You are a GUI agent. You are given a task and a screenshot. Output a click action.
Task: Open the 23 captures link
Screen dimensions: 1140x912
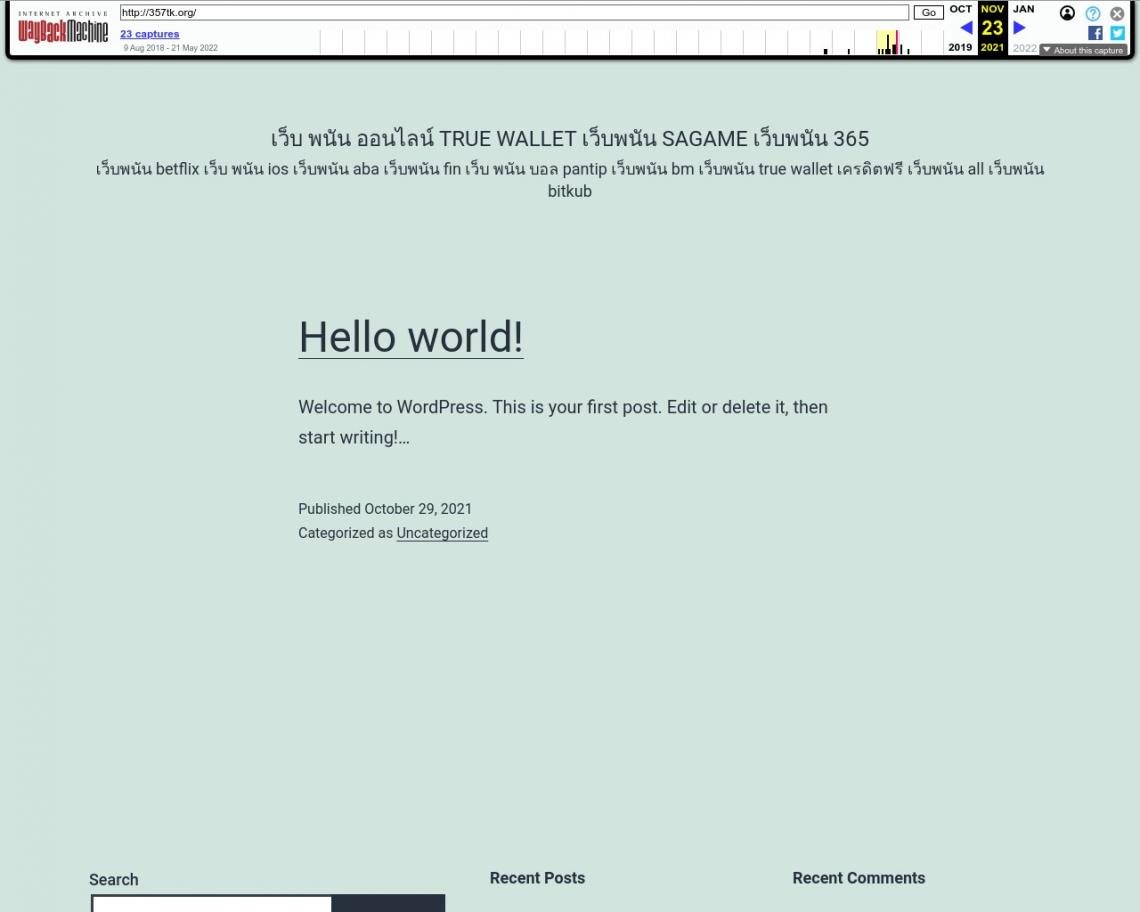pos(150,34)
